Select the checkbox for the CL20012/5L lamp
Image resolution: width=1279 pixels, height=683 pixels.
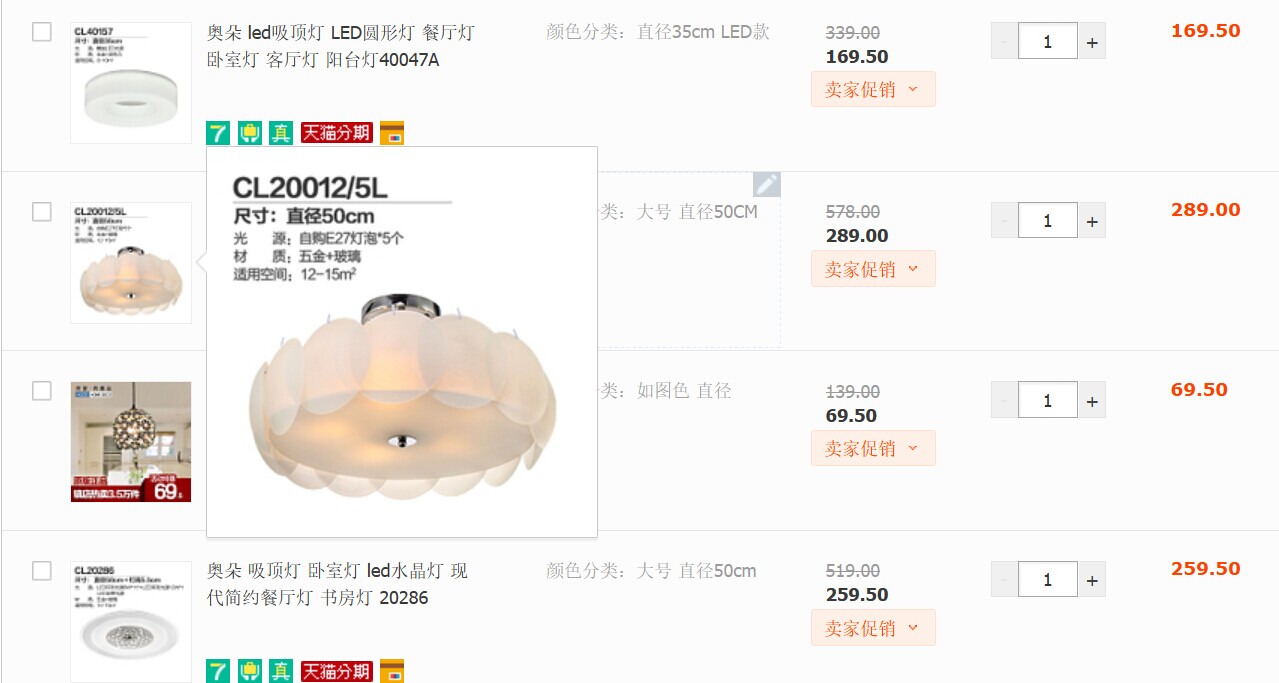pos(41,212)
